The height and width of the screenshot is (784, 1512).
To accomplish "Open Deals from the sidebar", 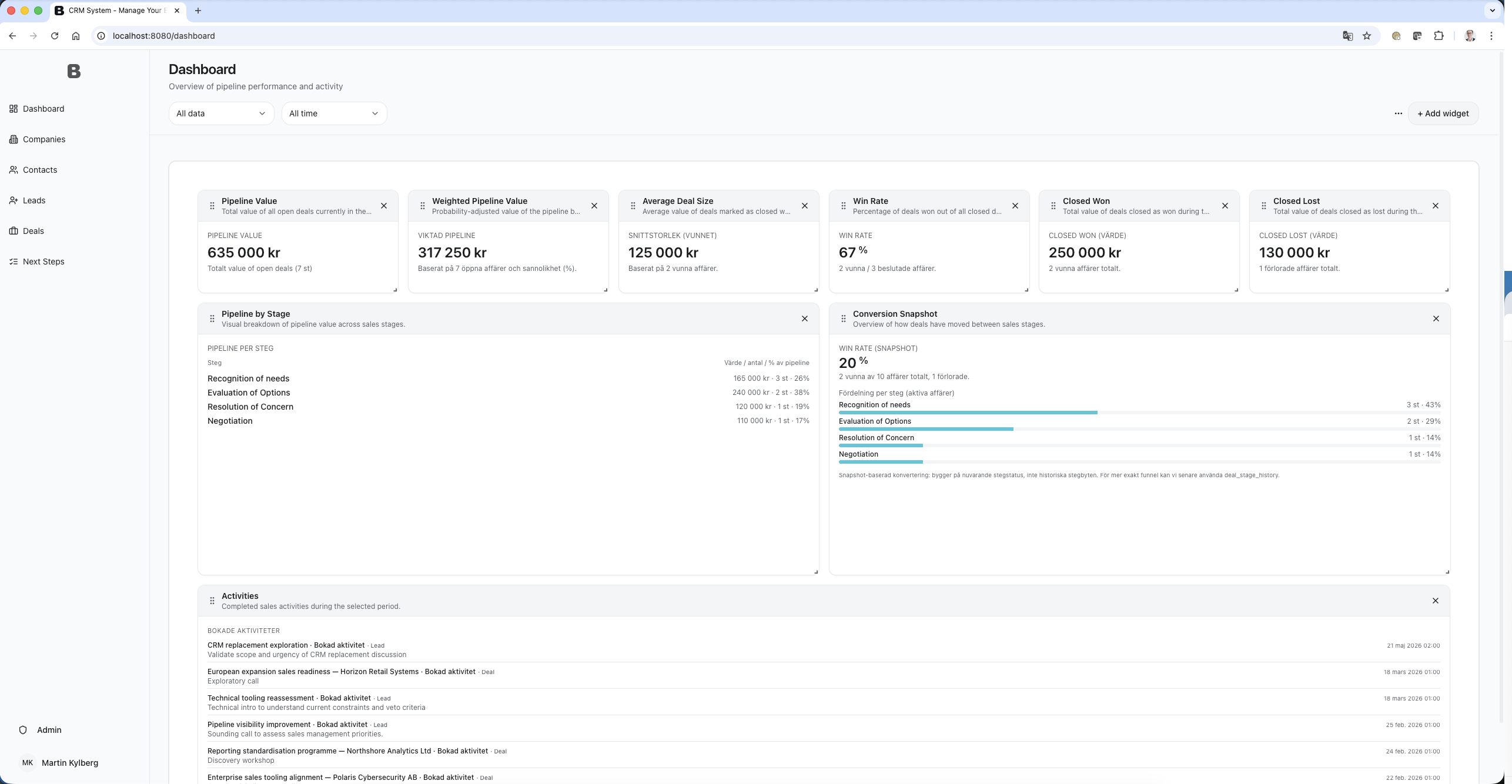I will pos(34,231).
